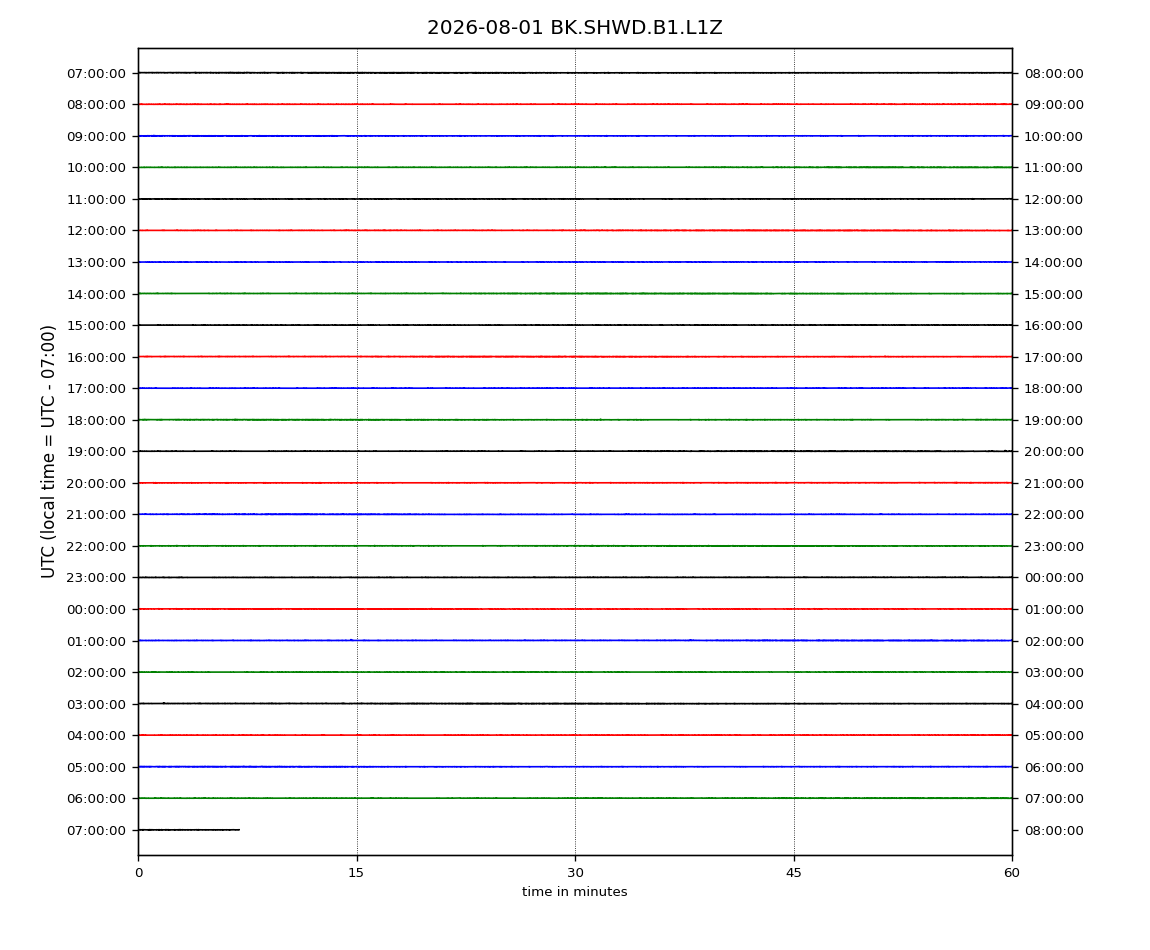Click right-axis time label "14:00:00"
This screenshot has height=950, width=1150.
[x=1054, y=263]
